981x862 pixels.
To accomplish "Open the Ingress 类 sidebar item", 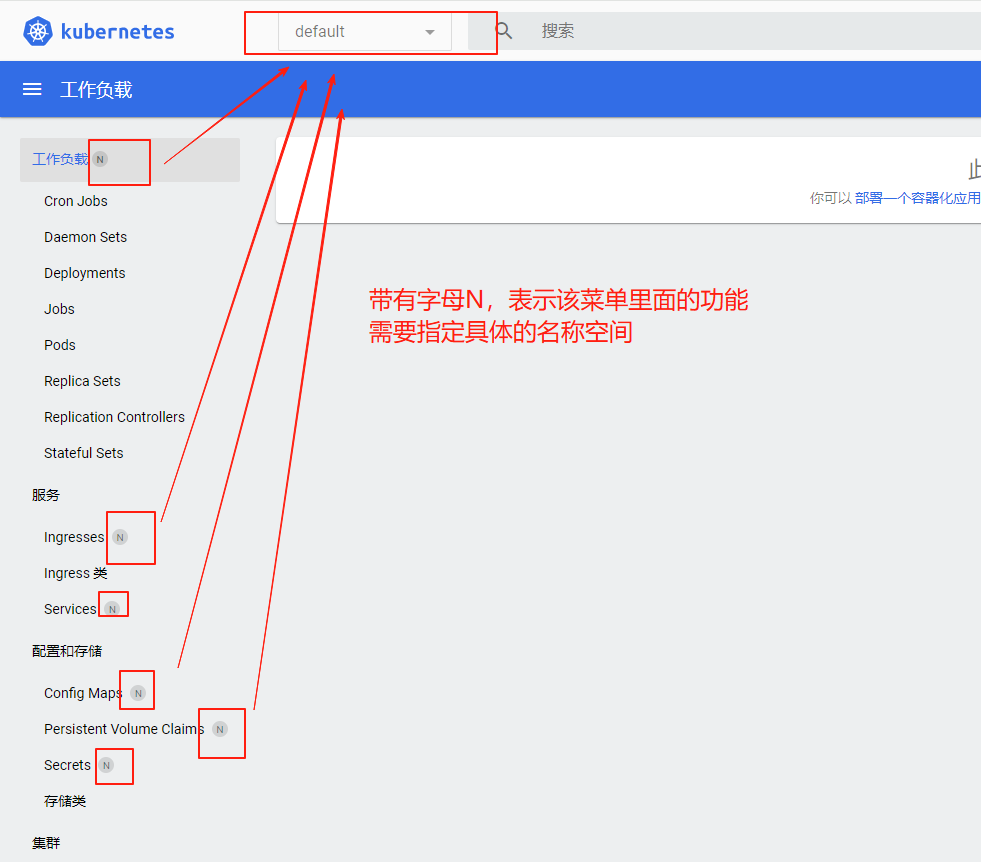I will [x=76, y=573].
